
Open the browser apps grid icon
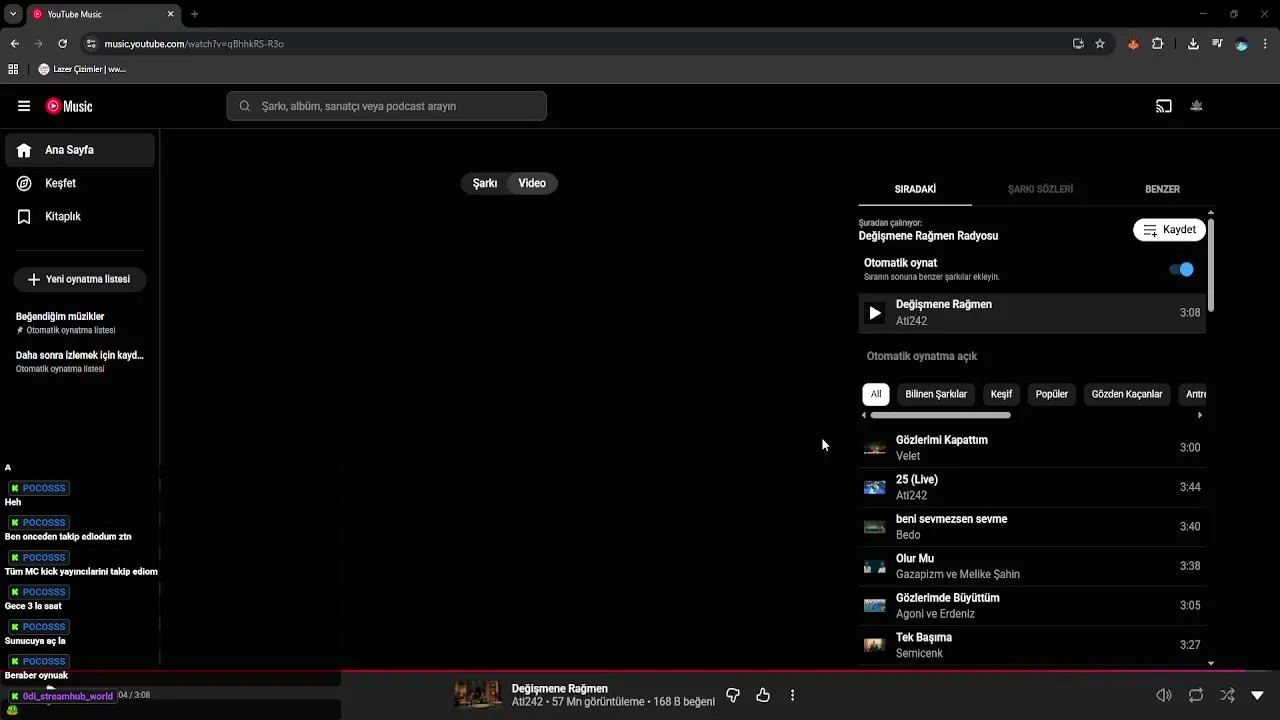13,69
